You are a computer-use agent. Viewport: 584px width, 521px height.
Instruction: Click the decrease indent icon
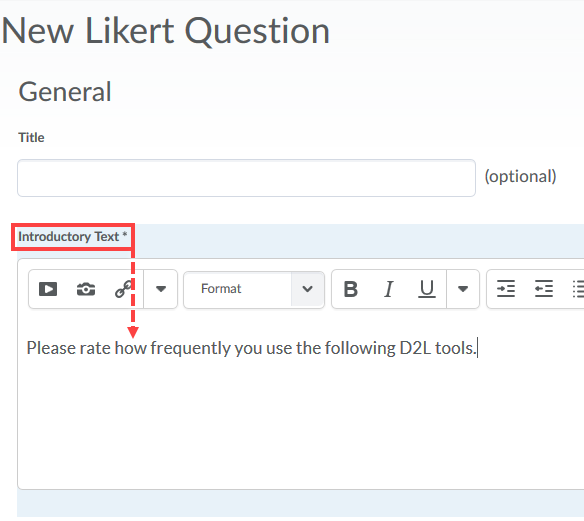[544, 289]
